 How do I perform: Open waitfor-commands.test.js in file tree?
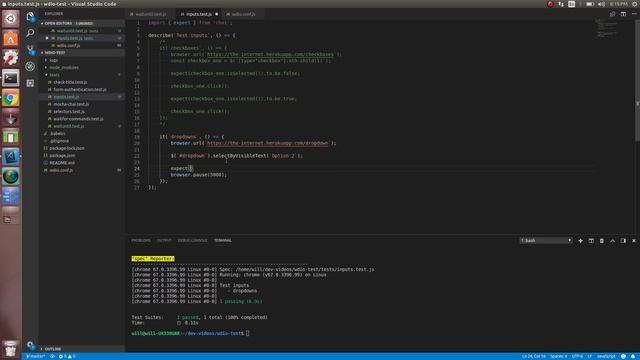click(82, 119)
